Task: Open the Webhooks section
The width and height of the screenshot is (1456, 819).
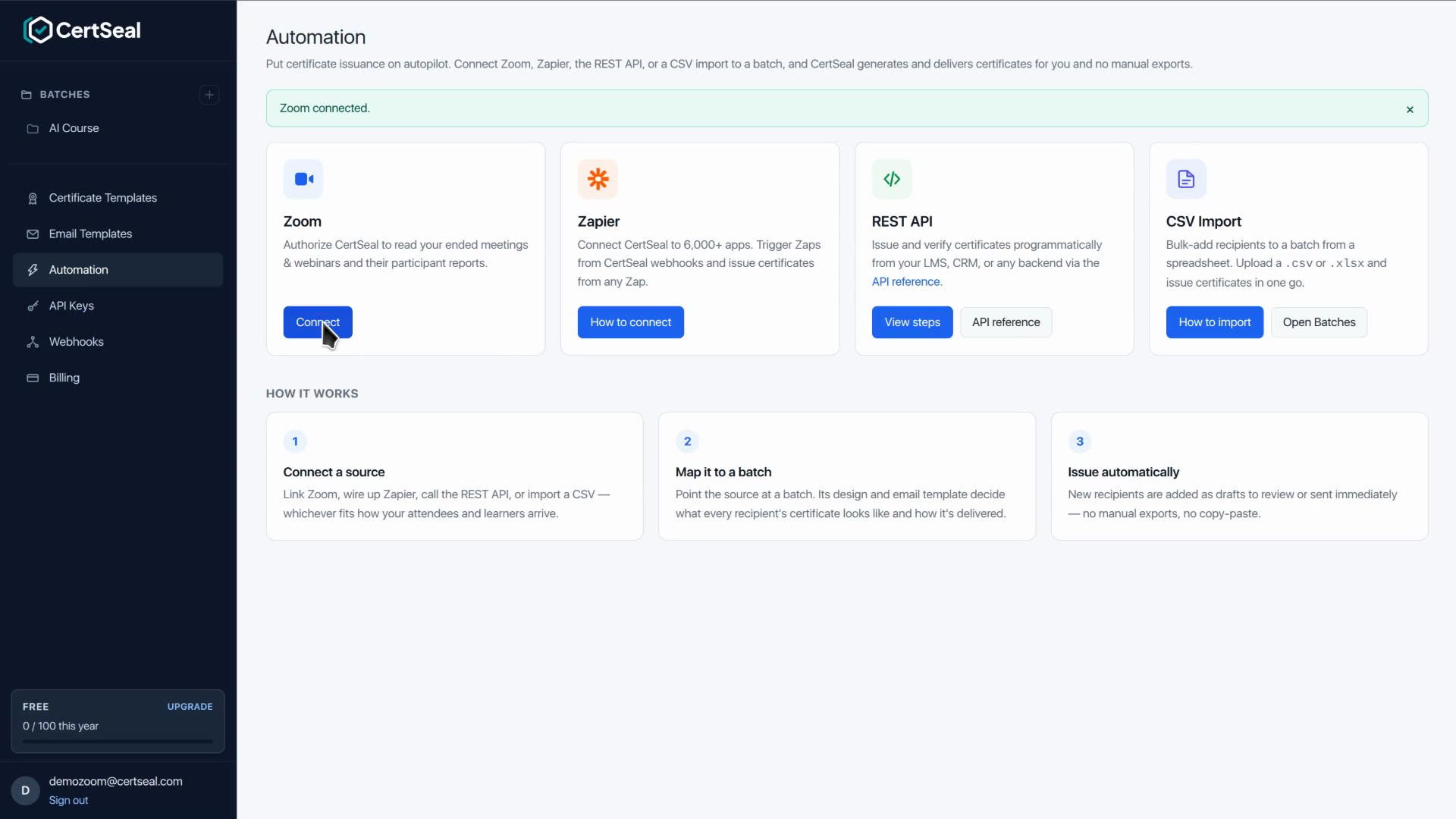Action: pos(118,341)
